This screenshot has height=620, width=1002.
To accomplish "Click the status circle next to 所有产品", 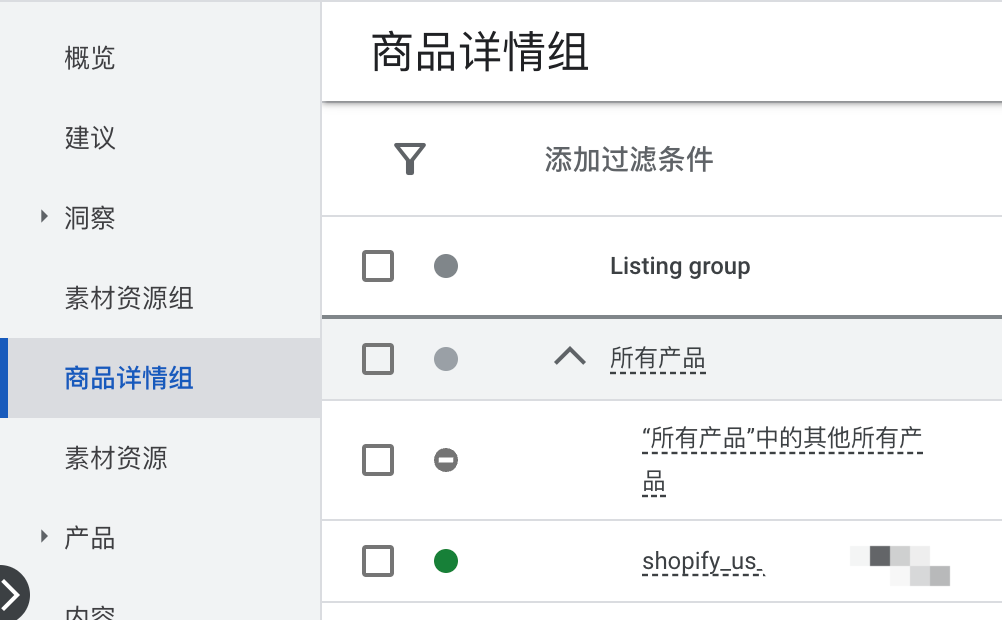I will click(446, 360).
